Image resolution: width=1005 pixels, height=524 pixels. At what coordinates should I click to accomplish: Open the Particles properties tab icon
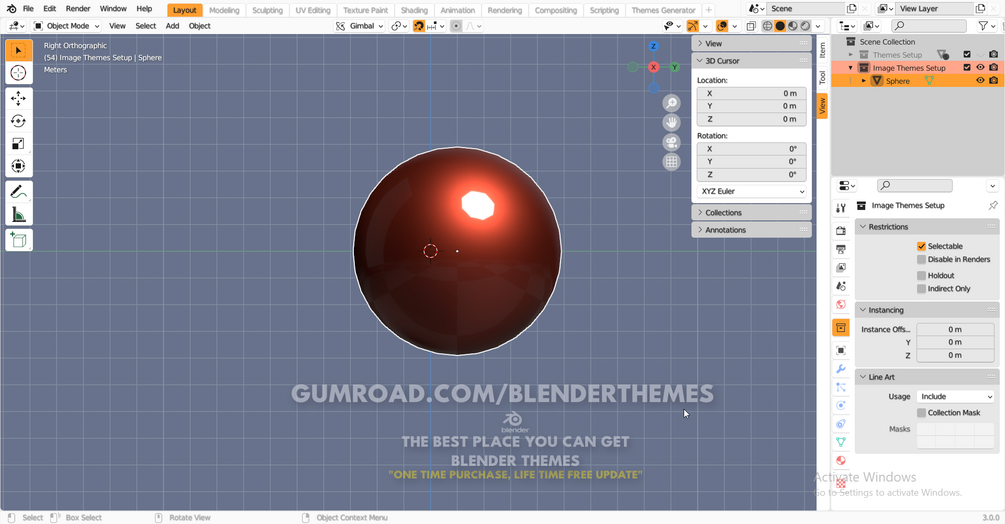tap(841, 388)
